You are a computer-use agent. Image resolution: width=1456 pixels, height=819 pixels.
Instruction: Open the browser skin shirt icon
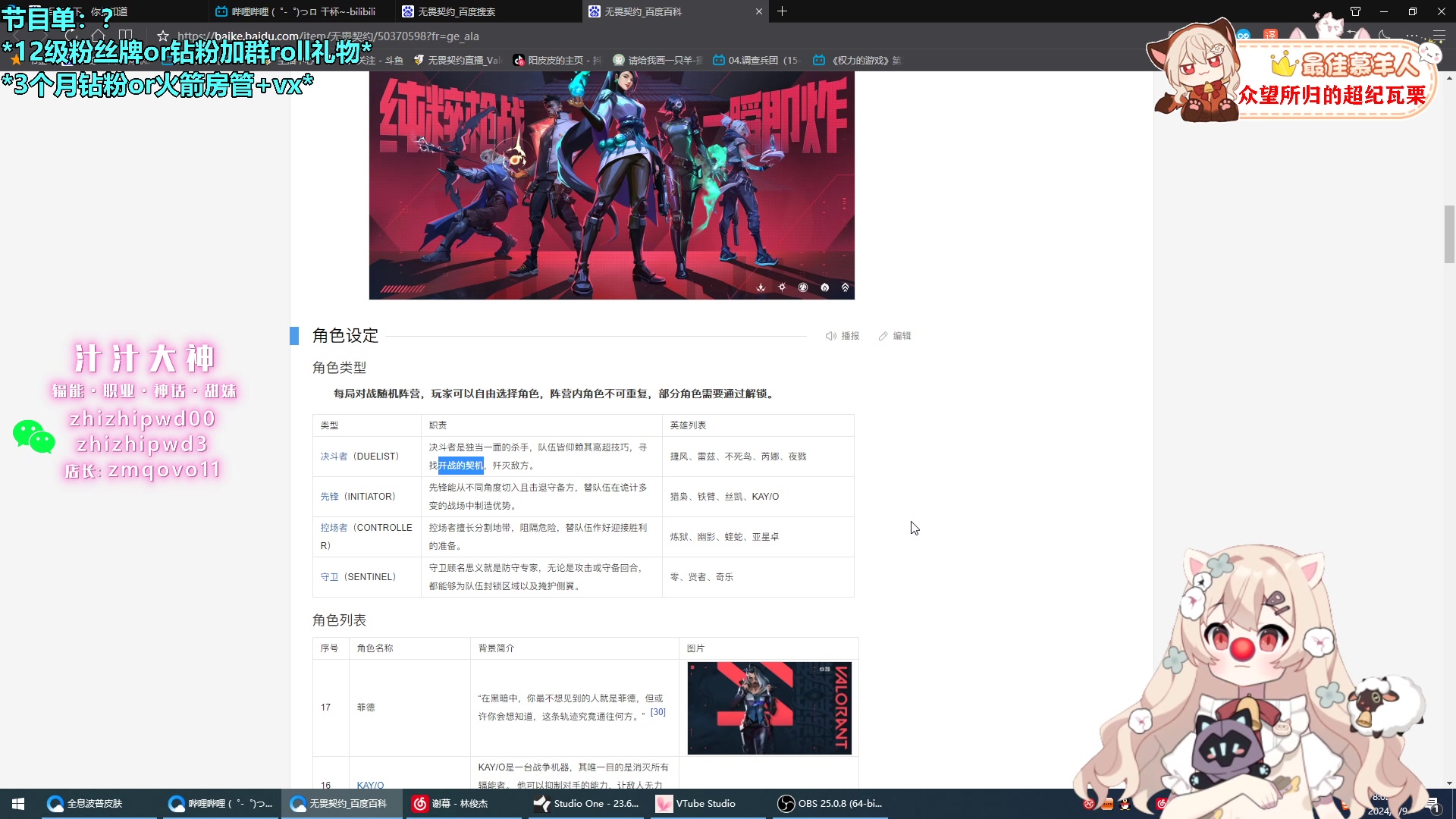pos(1355,11)
